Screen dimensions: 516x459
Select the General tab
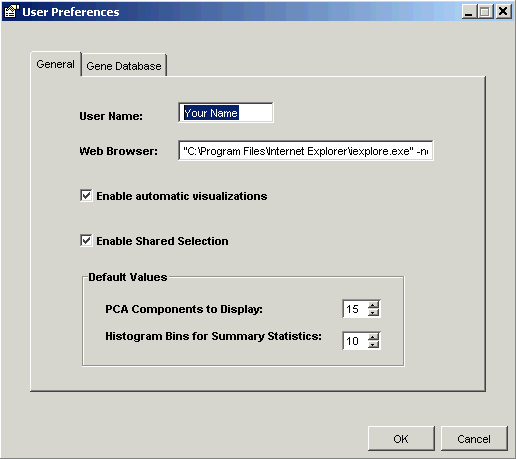[x=56, y=64]
